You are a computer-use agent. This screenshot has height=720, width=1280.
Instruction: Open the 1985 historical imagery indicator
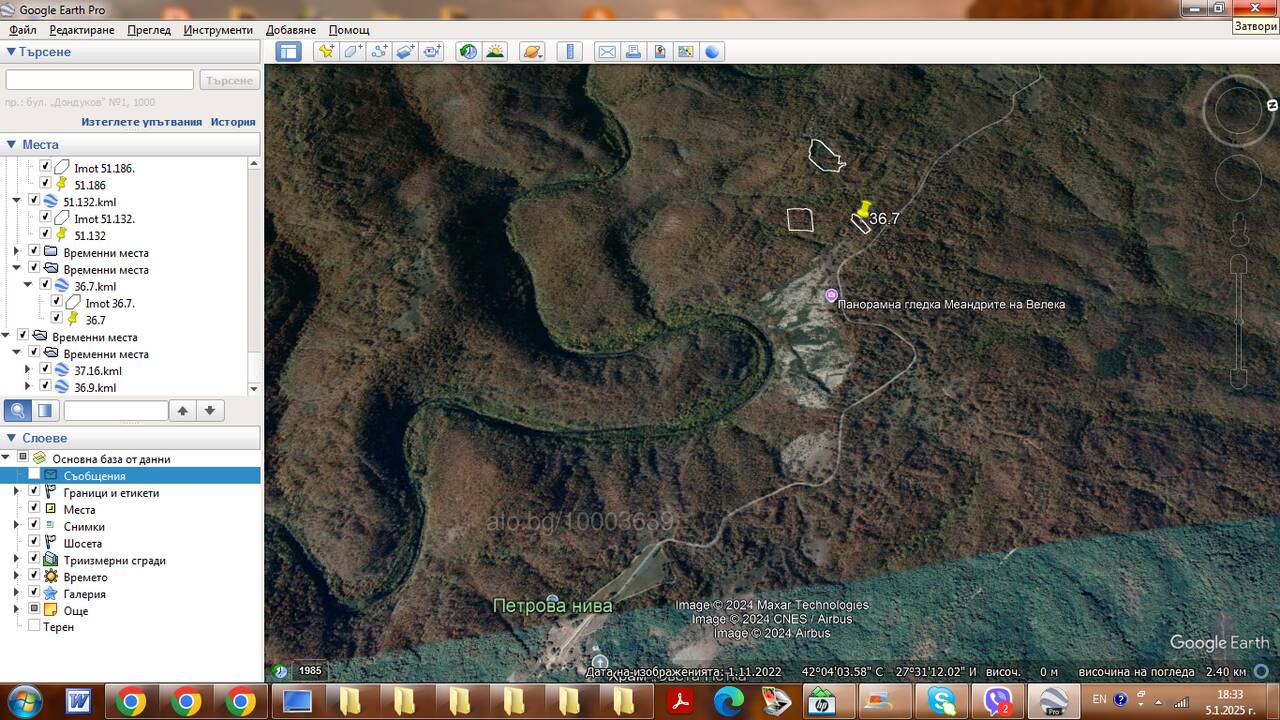[310, 671]
